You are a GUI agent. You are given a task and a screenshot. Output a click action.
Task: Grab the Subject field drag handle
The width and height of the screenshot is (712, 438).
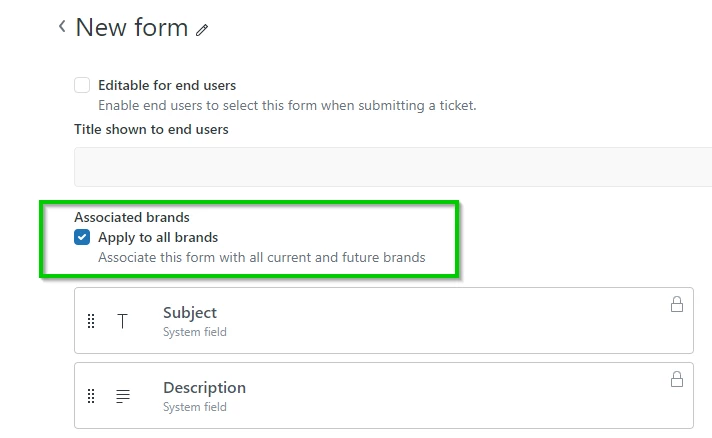click(x=91, y=321)
